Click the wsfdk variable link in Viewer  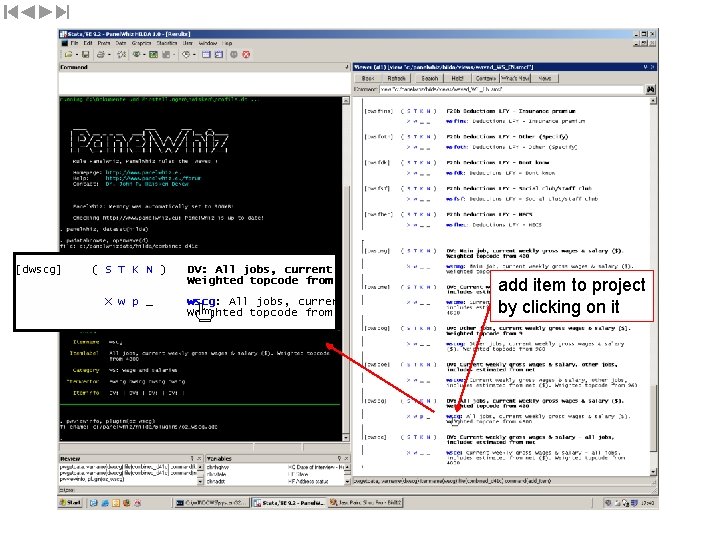[455, 173]
